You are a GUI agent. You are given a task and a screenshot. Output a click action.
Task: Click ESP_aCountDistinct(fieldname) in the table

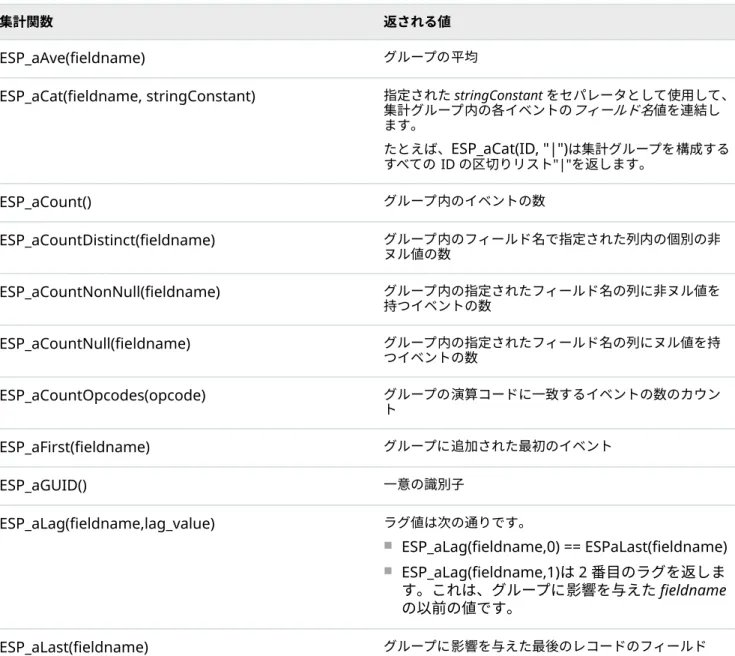[x=107, y=240]
